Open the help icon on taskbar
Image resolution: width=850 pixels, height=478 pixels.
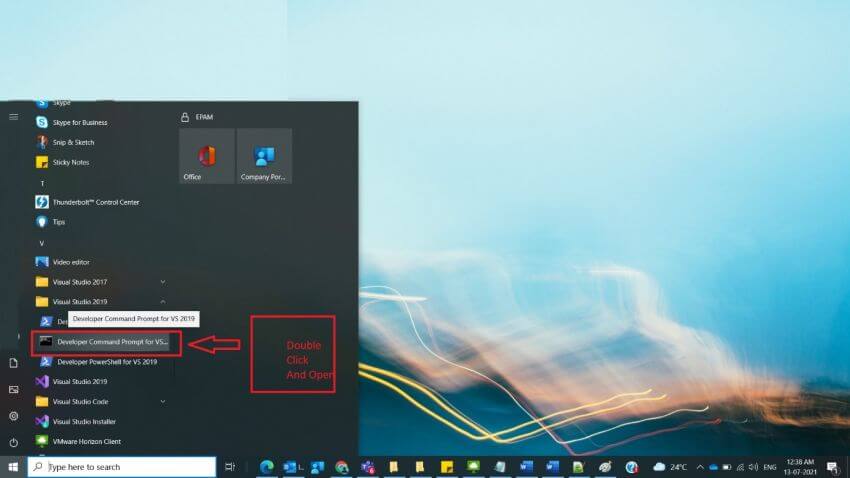632,467
